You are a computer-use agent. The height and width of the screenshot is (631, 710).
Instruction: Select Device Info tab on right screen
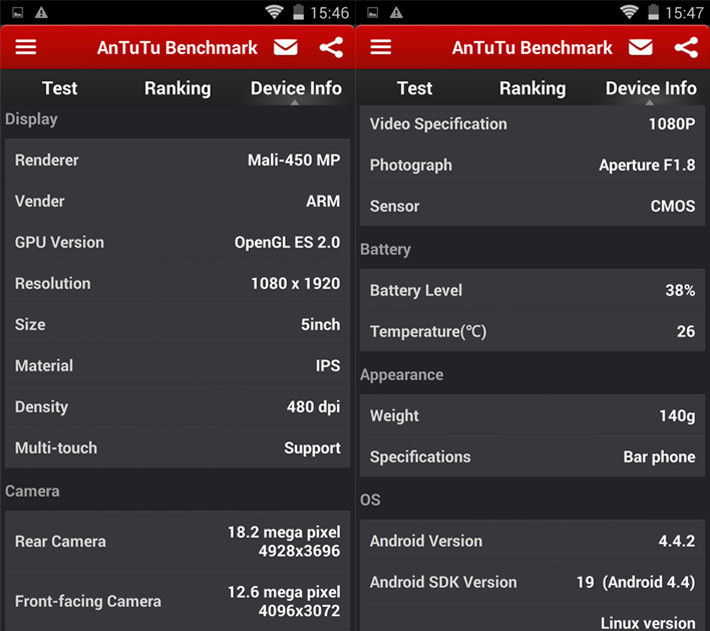click(x=651, y=88)
